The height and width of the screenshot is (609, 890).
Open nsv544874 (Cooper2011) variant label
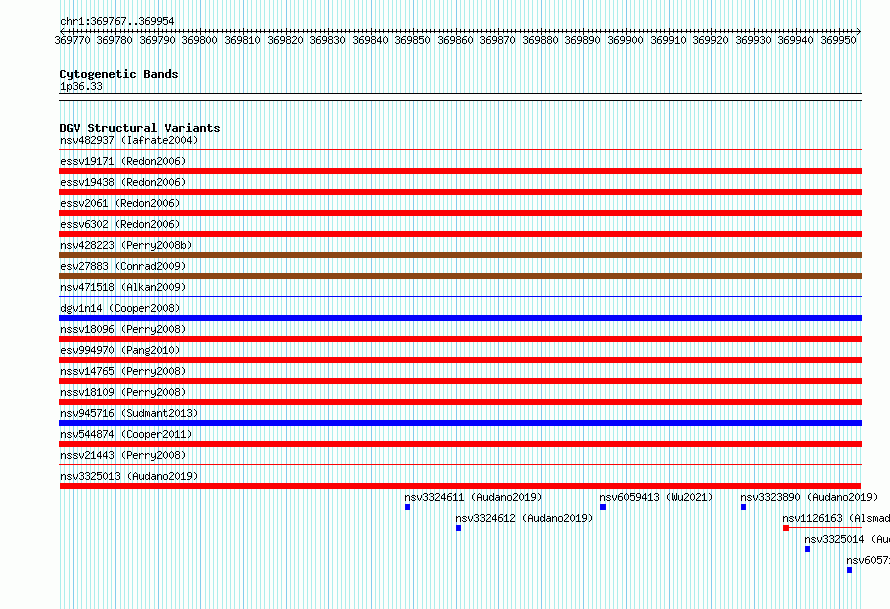126,434
